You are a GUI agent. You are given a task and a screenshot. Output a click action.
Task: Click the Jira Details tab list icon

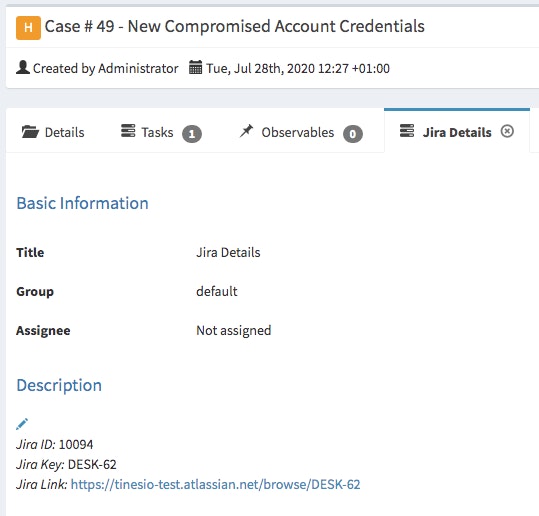click(x=407, y=131)
